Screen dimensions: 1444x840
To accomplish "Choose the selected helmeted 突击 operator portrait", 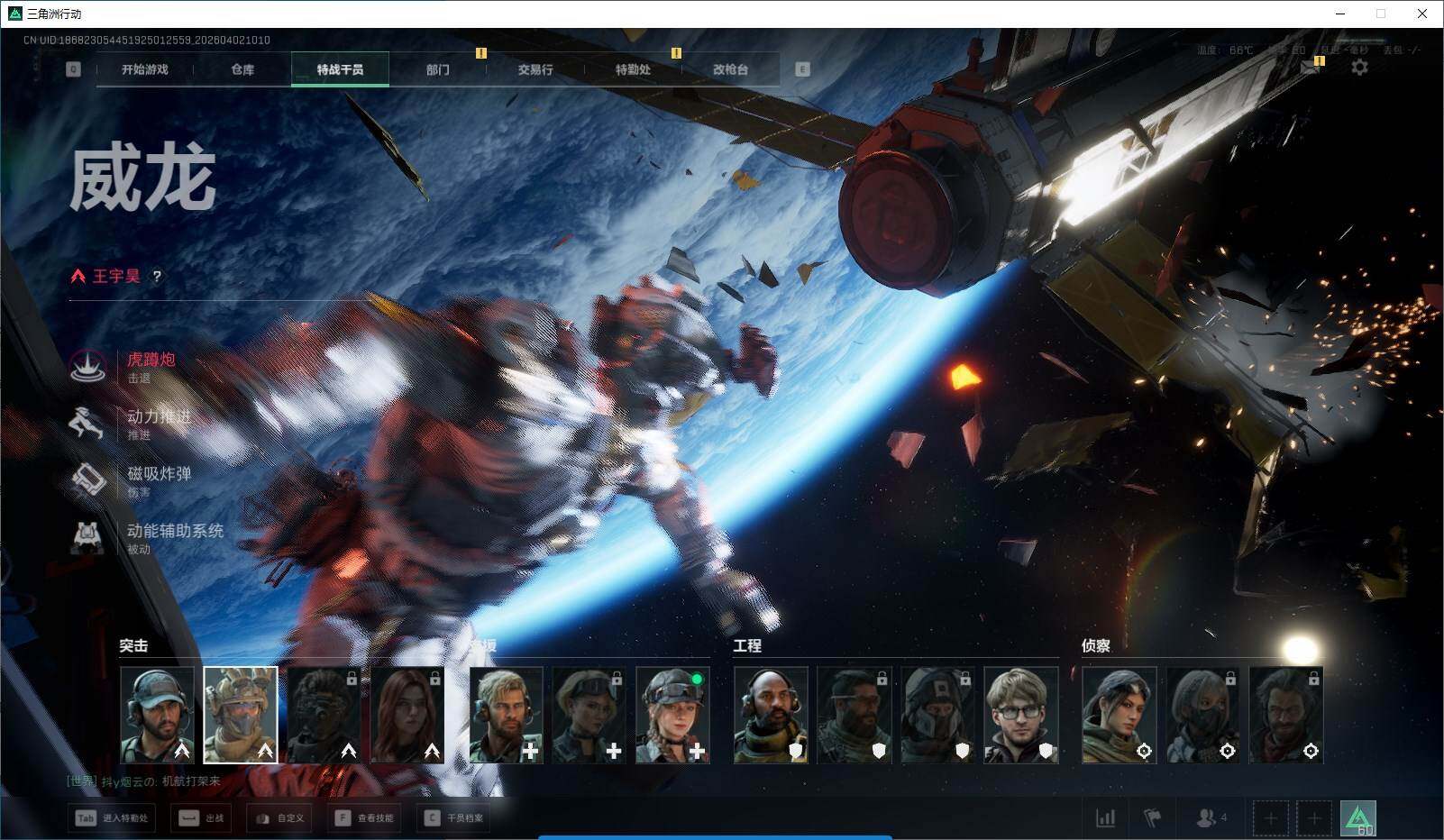I will point(240,715).
